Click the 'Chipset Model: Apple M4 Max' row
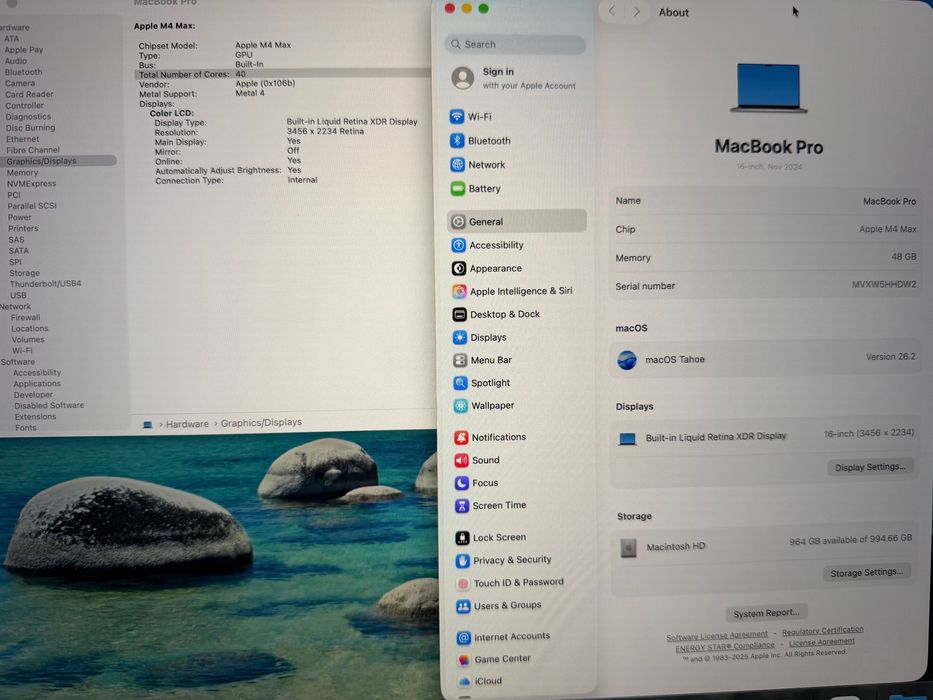Image resolution: width=933 pixels, height=700 pixels. click(x=215, y=45)
